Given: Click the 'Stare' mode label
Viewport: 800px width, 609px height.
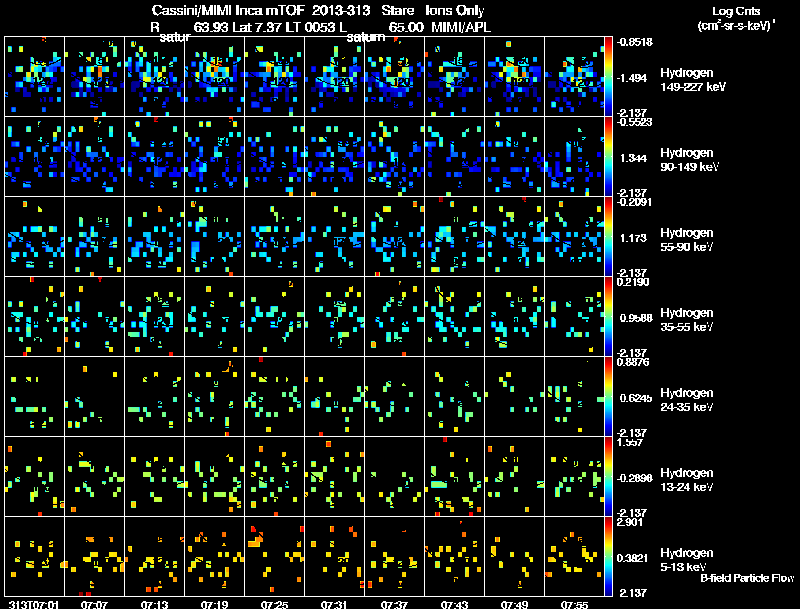Looking at the screenshot, I should [398, 10].
